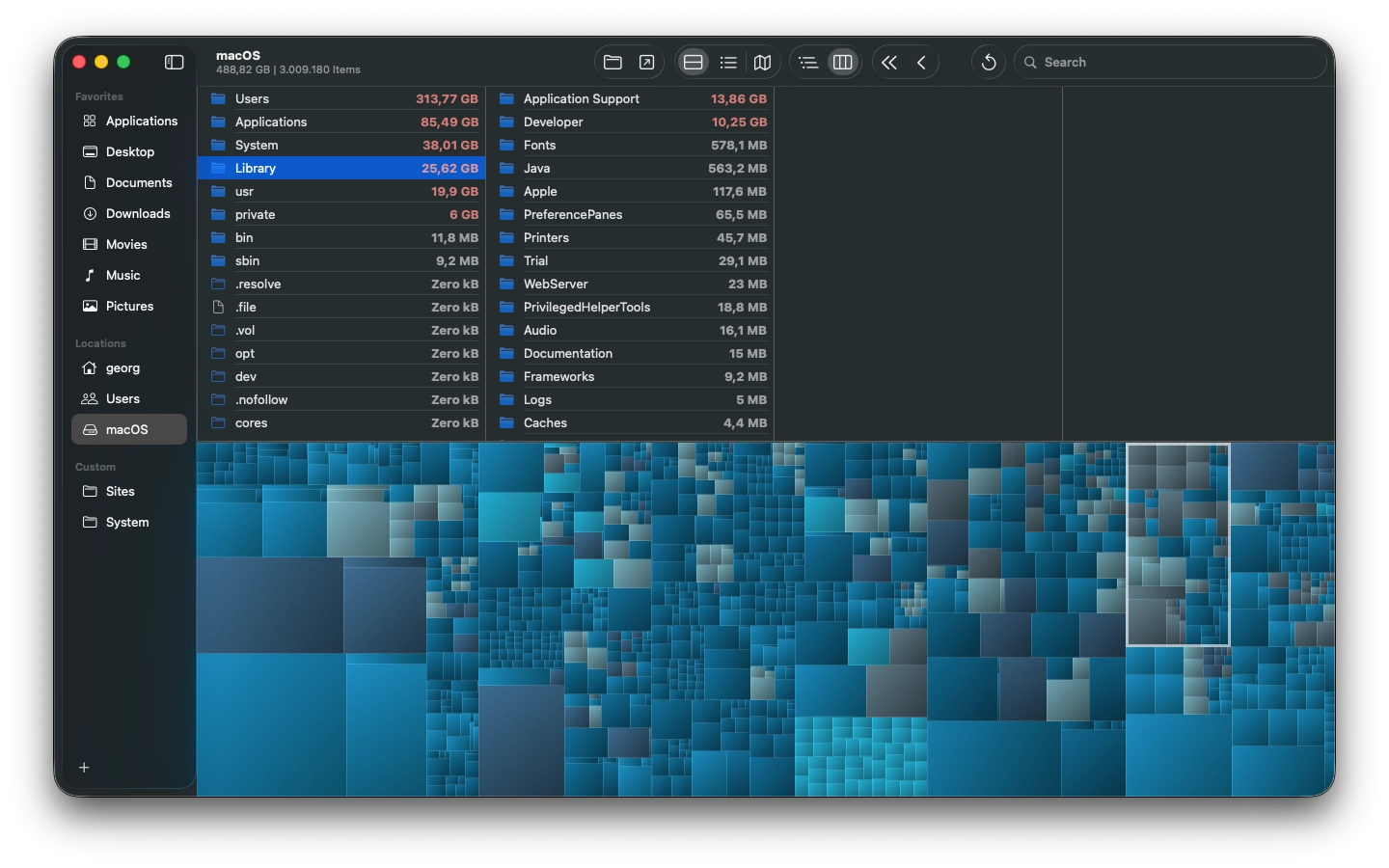Select the usr folder row
This screenshot has width=1389, height=868.
click(341, 191)
